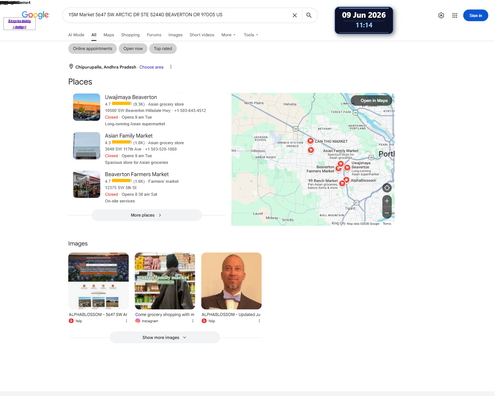Click the Uwajimaya Beaverton map pin

click(x=347, y=168)
